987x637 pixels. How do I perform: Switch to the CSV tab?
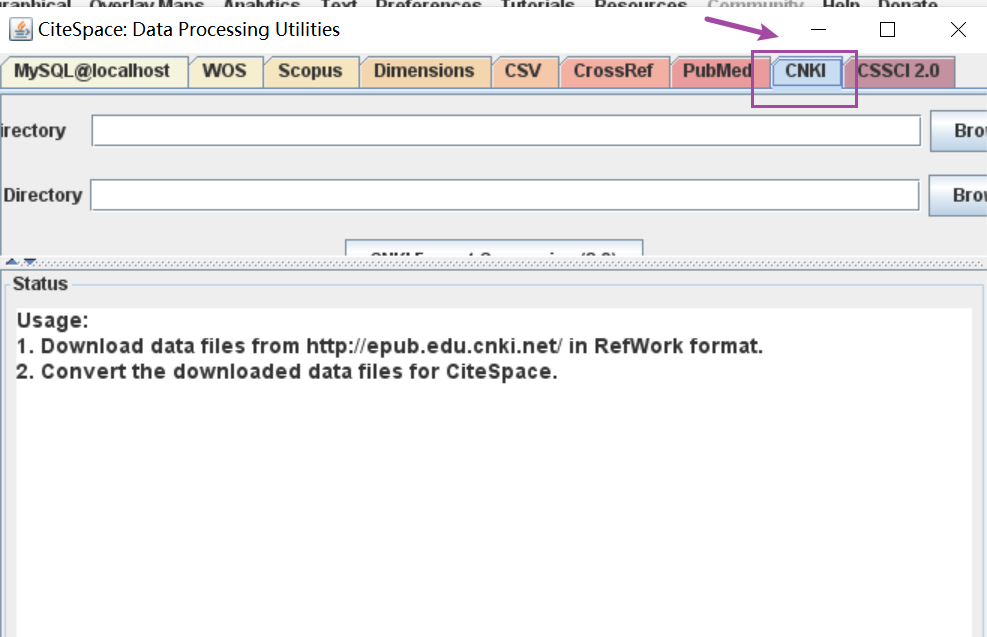(x=523, y=71)
